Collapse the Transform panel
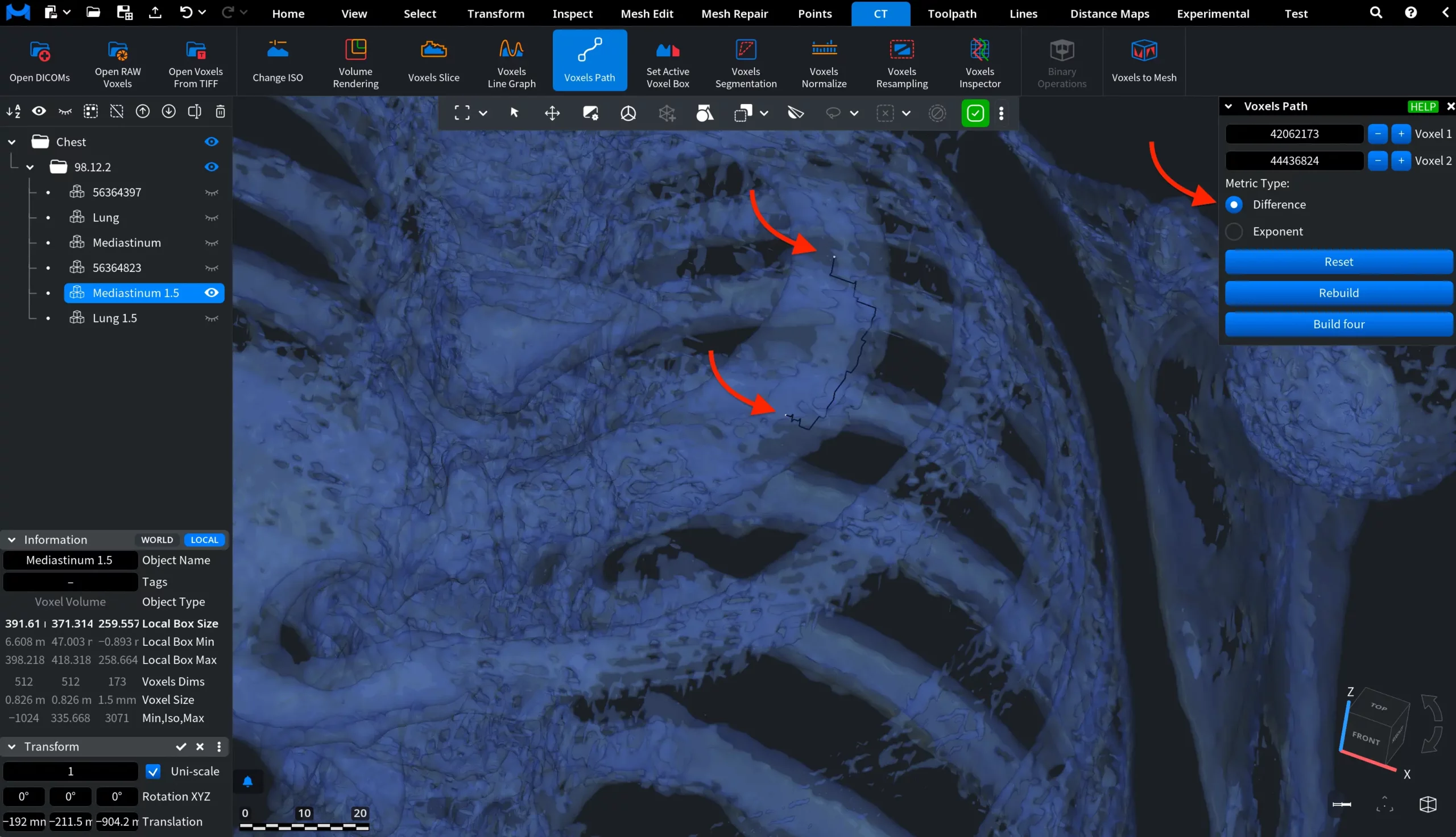Viewport: 1456px width, 837px height. pyautogui.click(x=11, y=747)
